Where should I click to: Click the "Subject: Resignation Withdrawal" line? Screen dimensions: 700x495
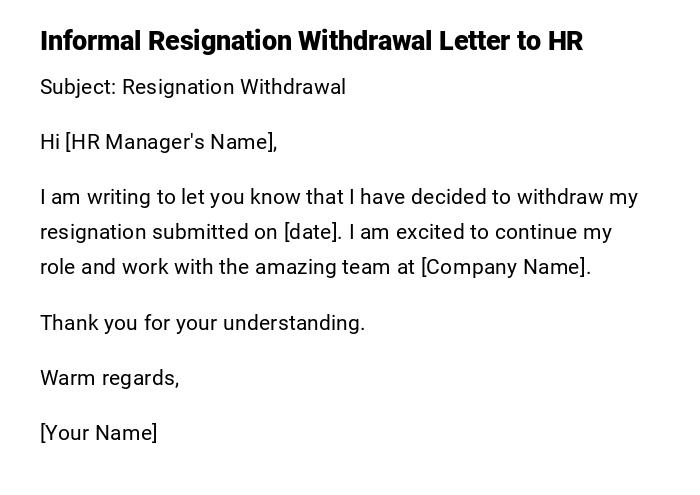(193, 87)
